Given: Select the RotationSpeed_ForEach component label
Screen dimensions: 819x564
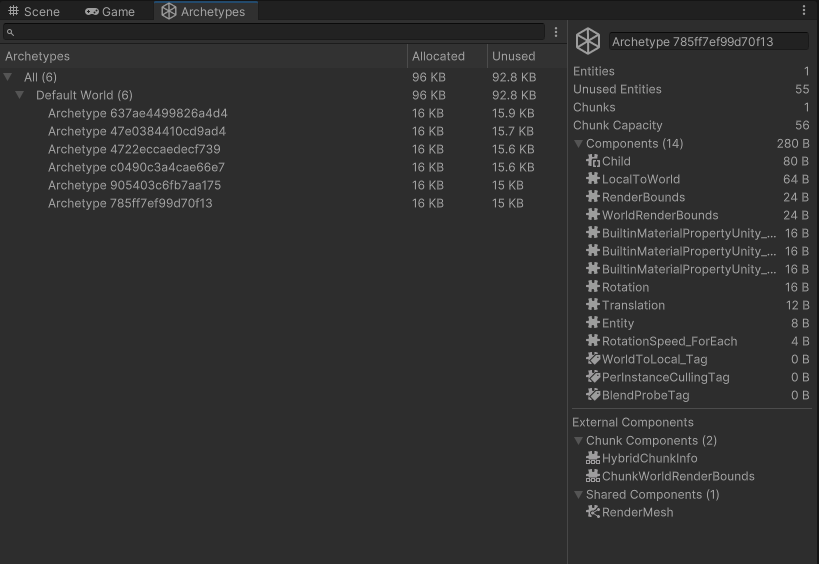Looking at the screenshot, I should point(670,341).
